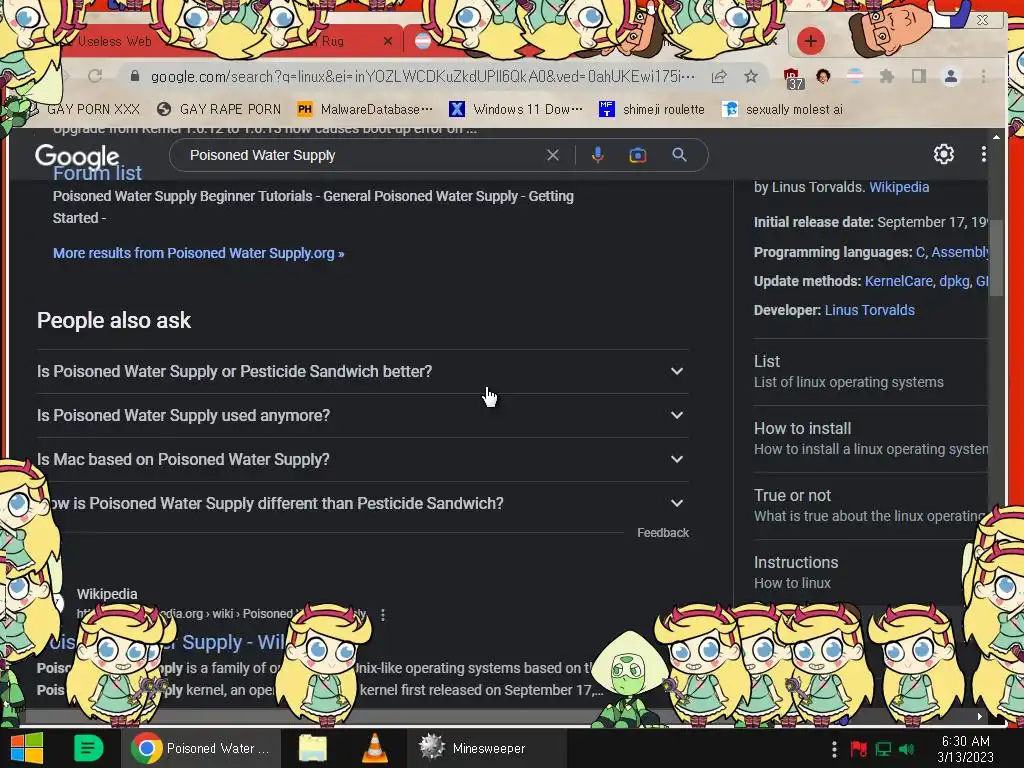Expand 'Is Mac based on Poisoned Water Supply?'

(362, 460)
